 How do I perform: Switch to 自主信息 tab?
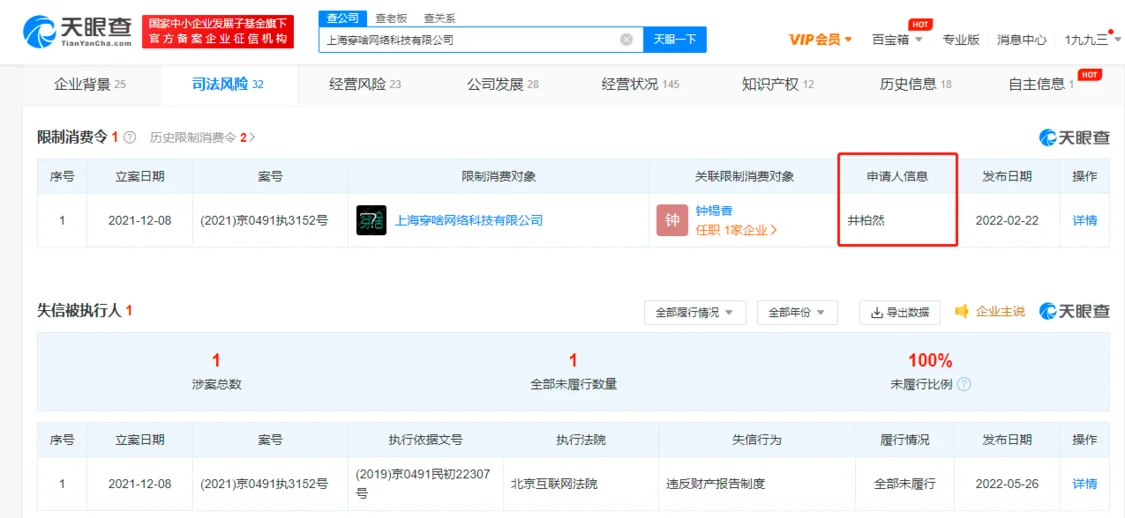1040,85
